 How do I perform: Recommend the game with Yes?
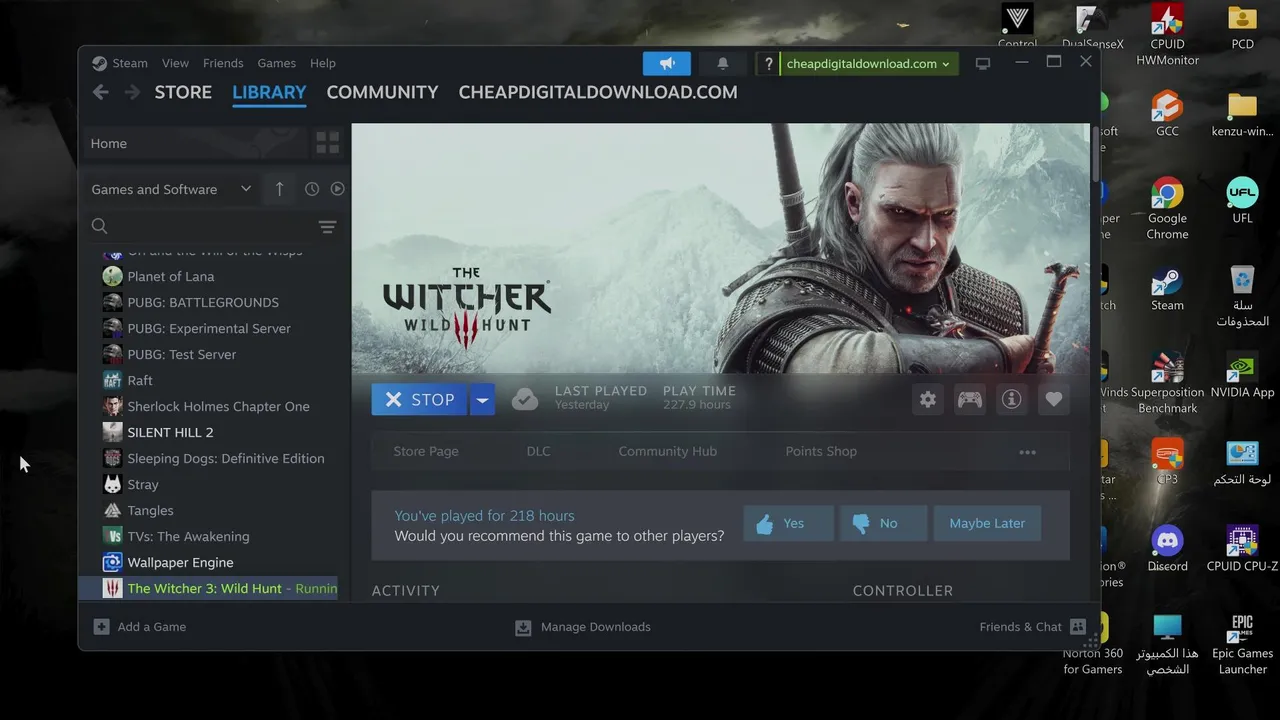[x=788, y=523]
